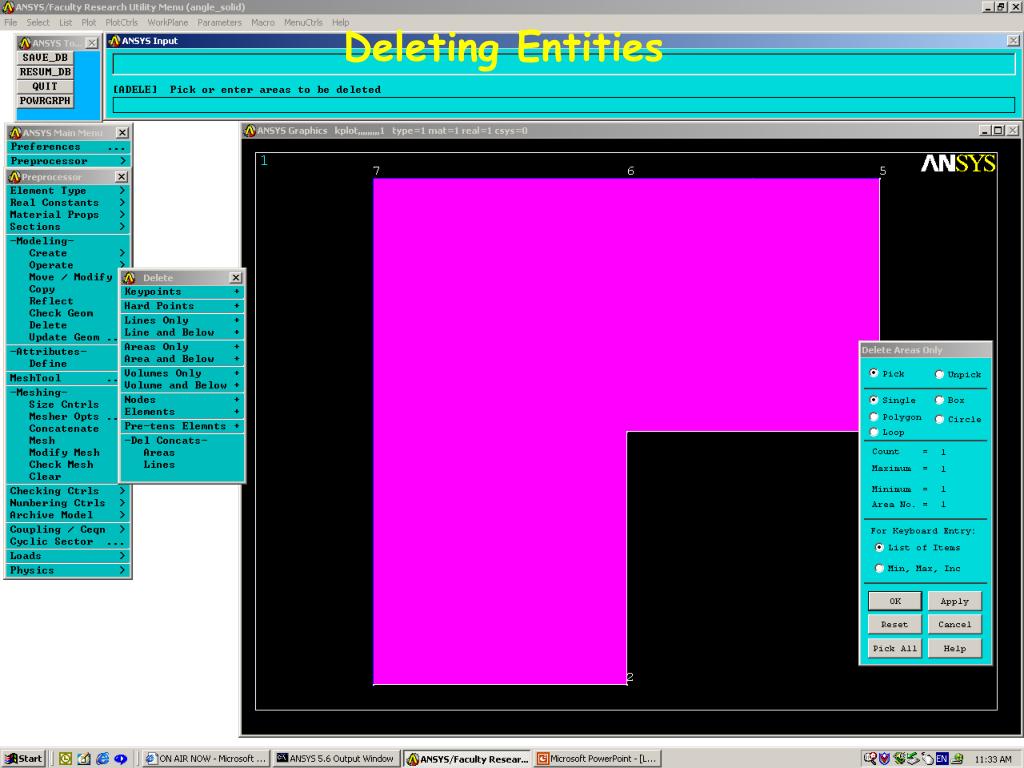Viewport: 1024px width, 768px height.
Task: Click Reset in Delete Areas Only dialog
Action: 895,624
